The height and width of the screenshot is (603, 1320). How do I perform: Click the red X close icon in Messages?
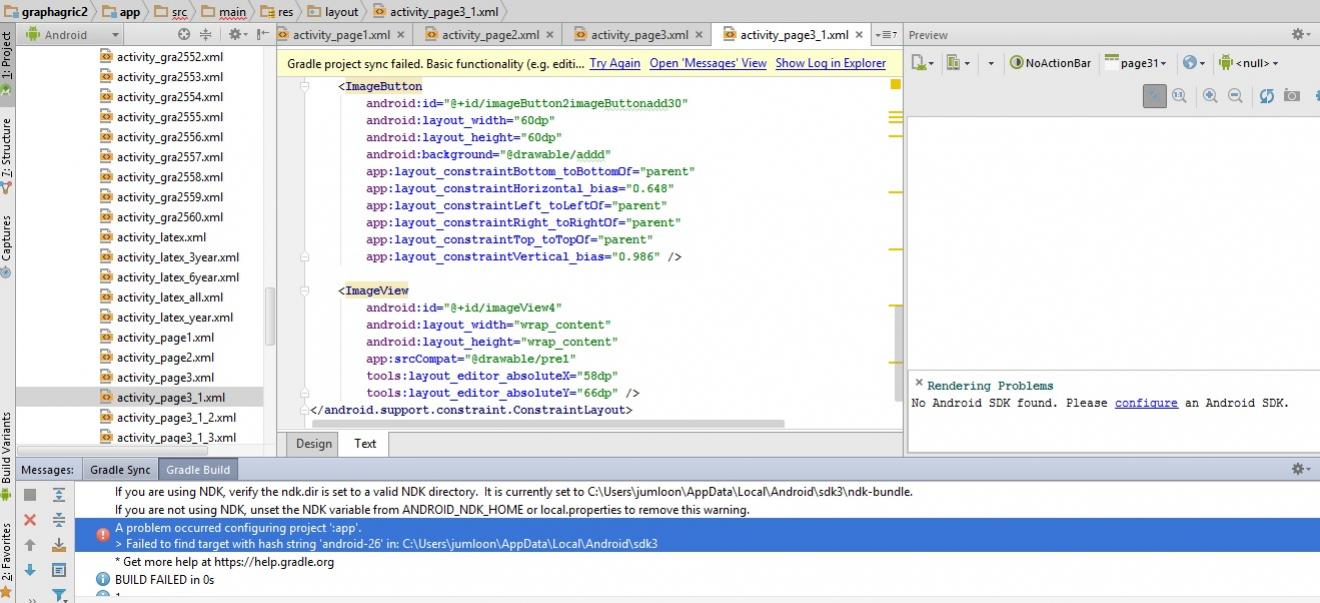(x=30, y=520)
